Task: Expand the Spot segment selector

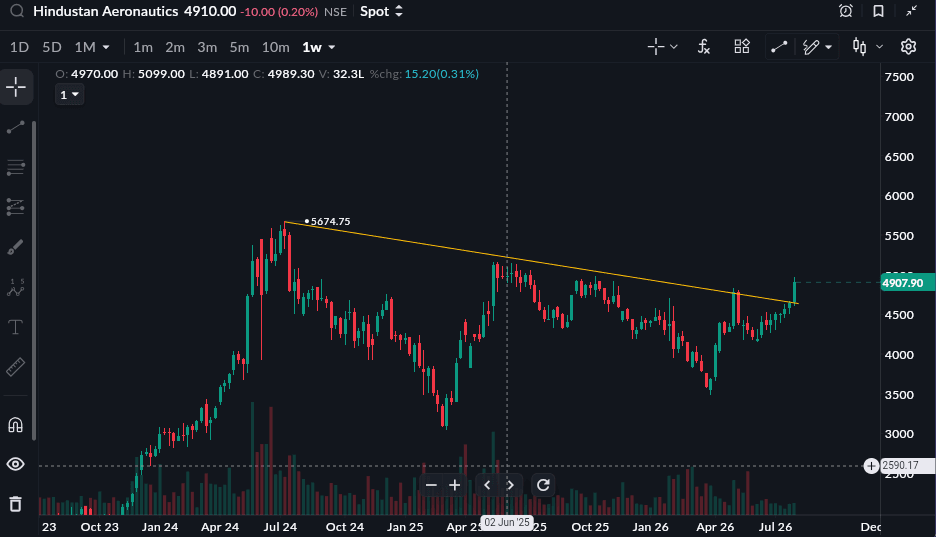Action: [381, 11]
